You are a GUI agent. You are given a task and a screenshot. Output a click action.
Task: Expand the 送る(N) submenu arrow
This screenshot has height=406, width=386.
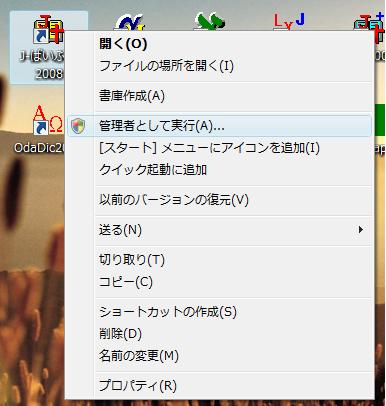[360, 230]
